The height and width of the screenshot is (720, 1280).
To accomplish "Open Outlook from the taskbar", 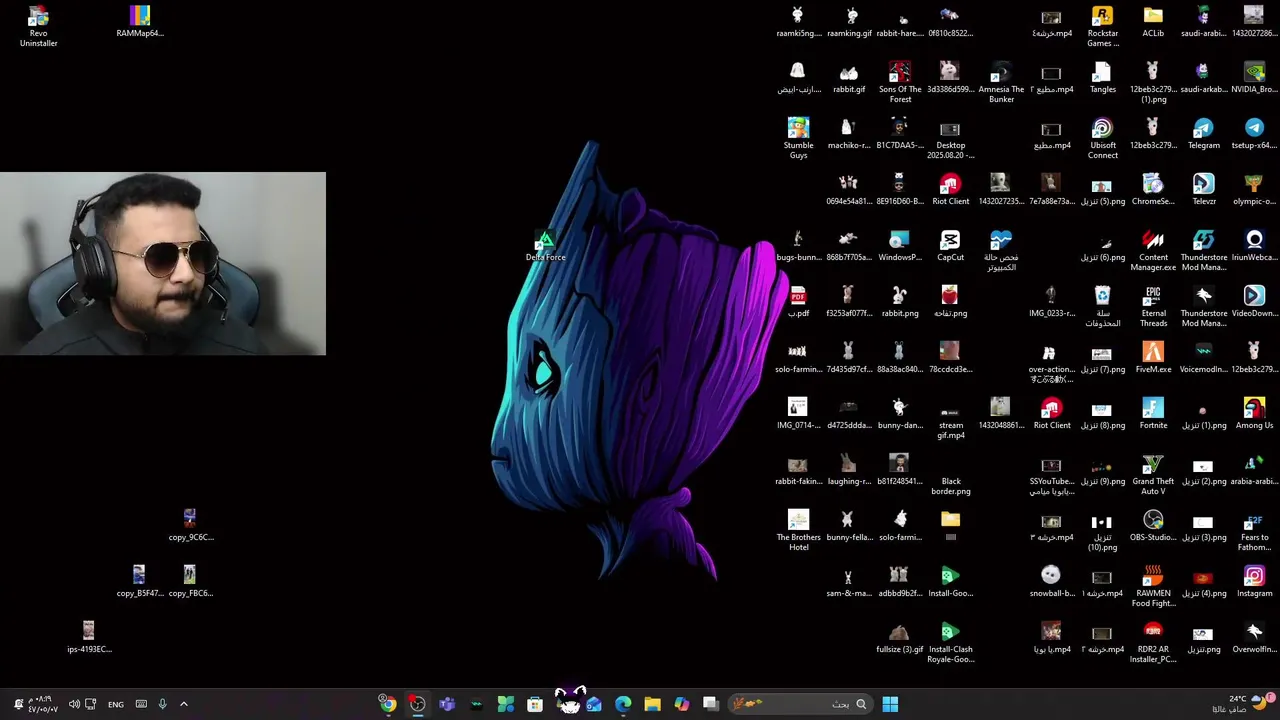I will click(594, 704).
